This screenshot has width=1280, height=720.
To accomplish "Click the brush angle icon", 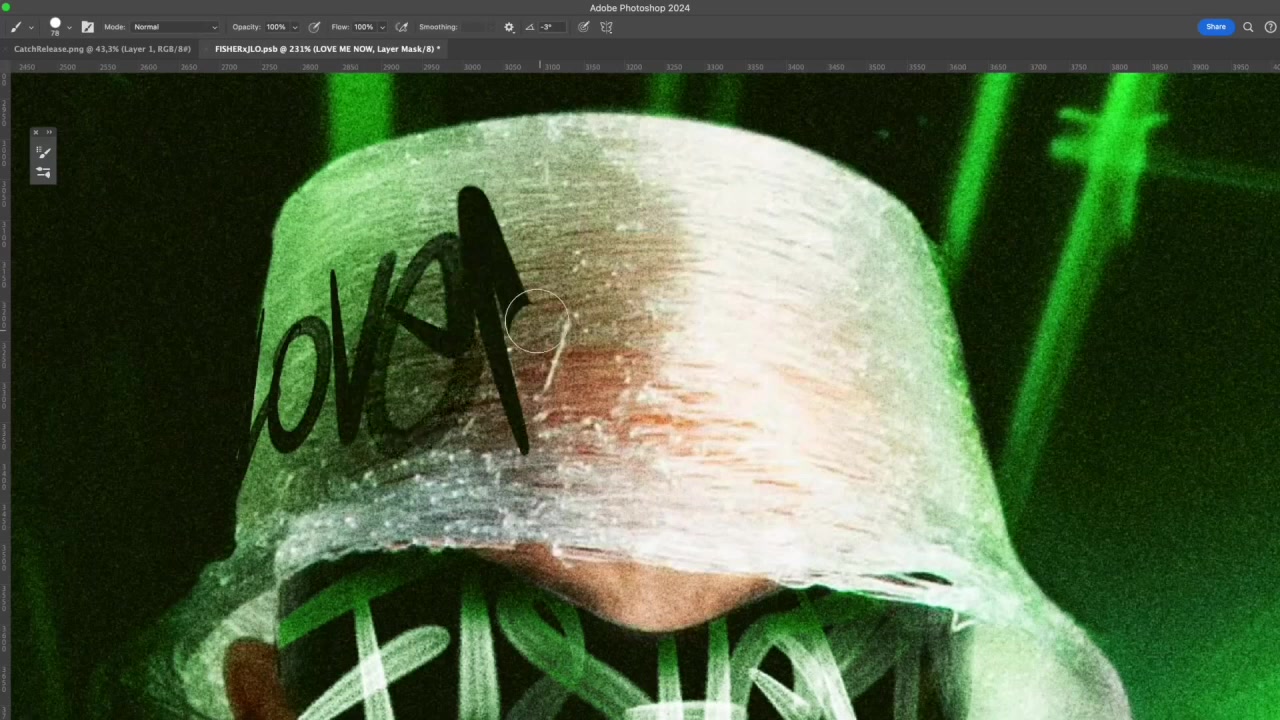I will [x=529, y=27].
